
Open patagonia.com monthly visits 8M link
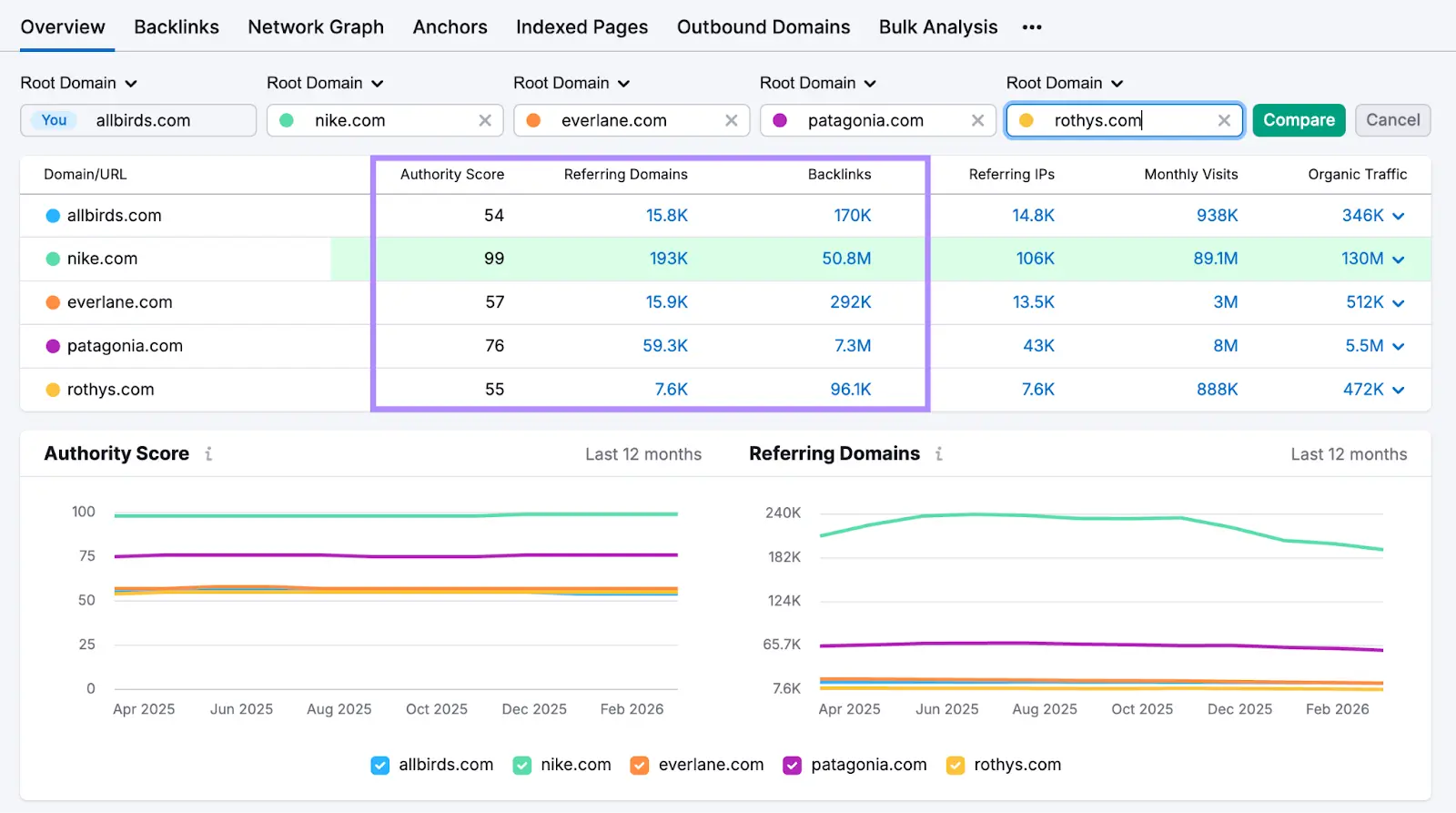point(1226,346)
